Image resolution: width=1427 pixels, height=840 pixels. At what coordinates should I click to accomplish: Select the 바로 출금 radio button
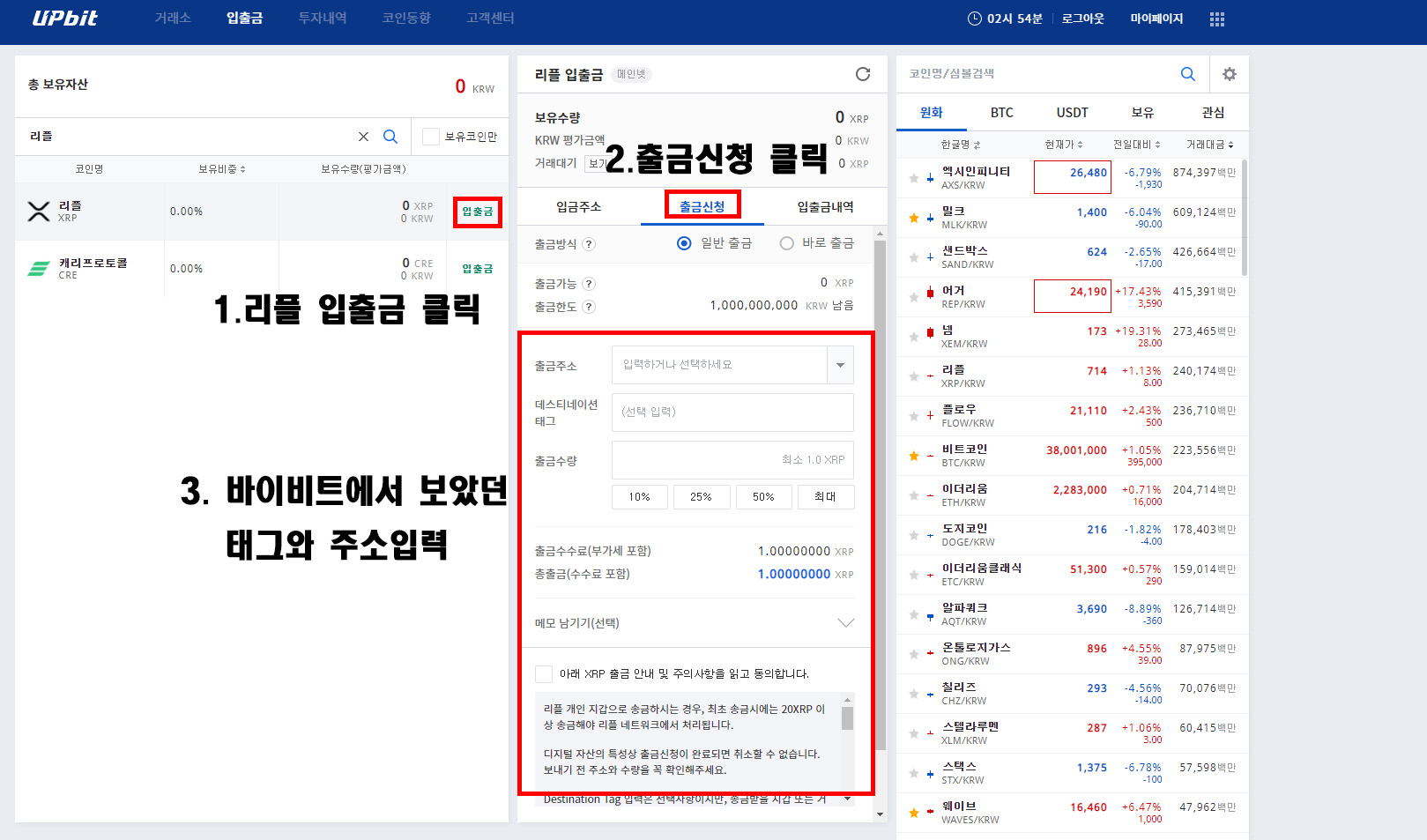[x=786, y=243]
